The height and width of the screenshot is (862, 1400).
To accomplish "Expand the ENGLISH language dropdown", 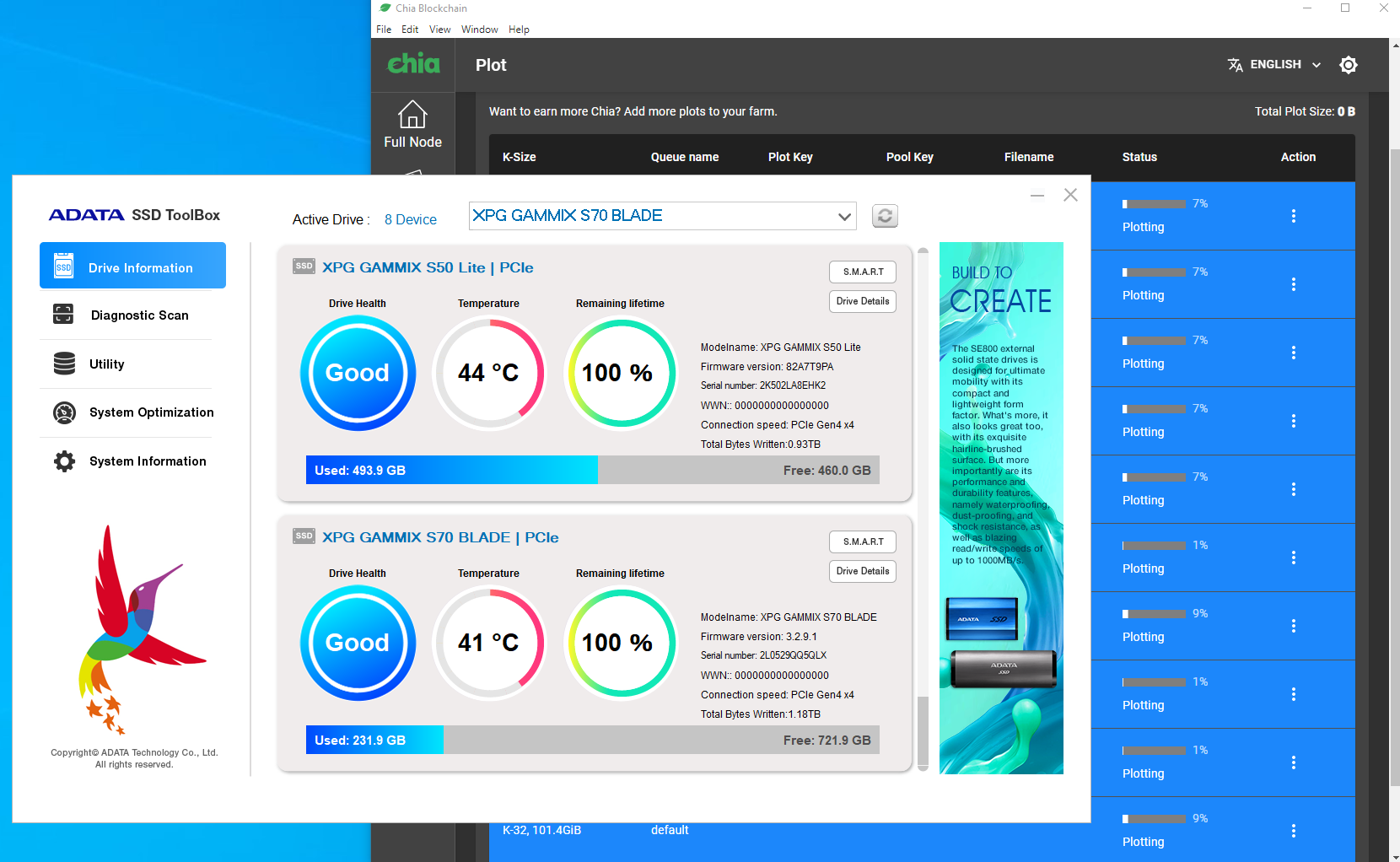I will tap(1274, 65).
